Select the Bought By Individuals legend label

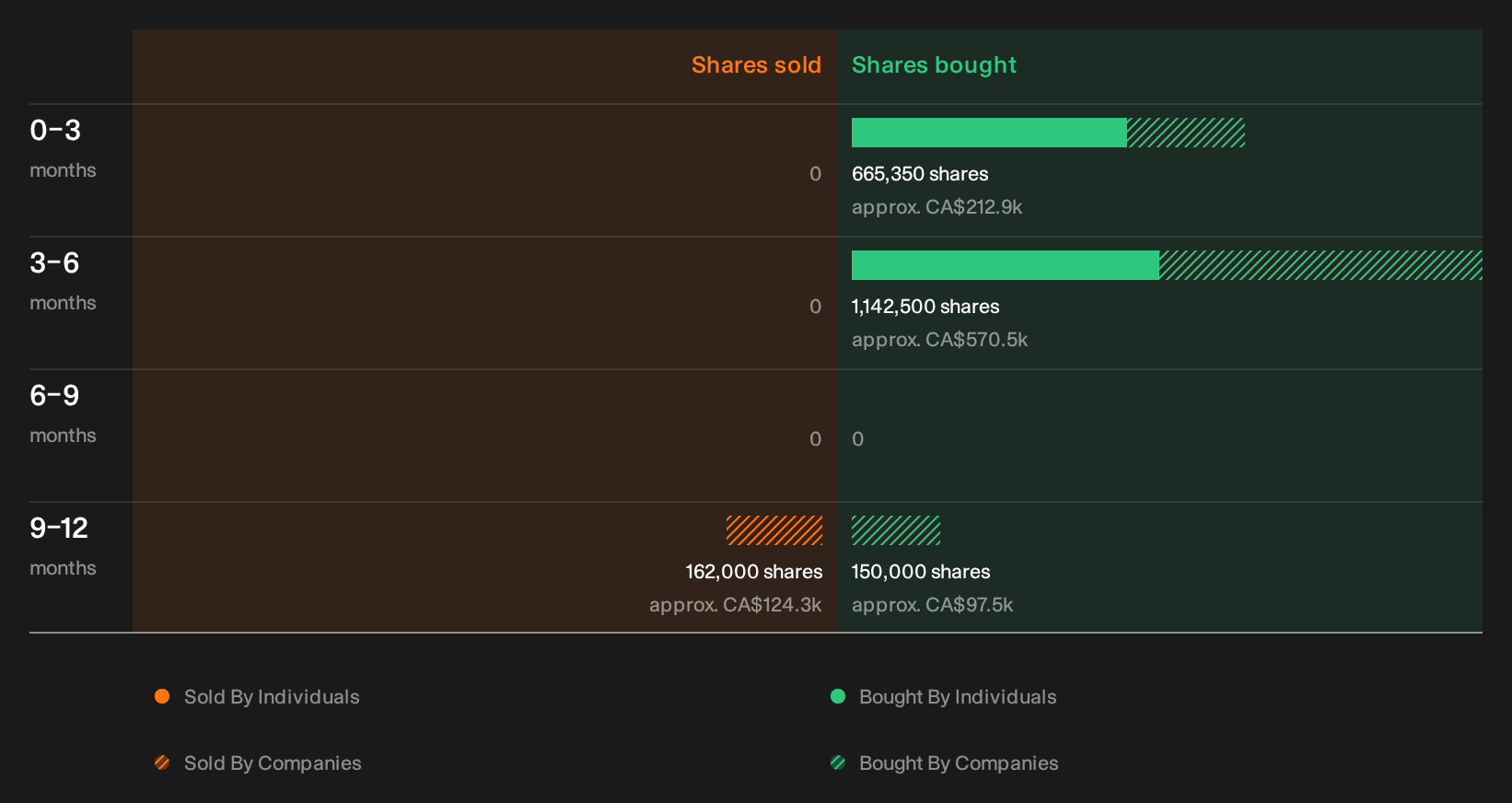(x=958, y=697)
